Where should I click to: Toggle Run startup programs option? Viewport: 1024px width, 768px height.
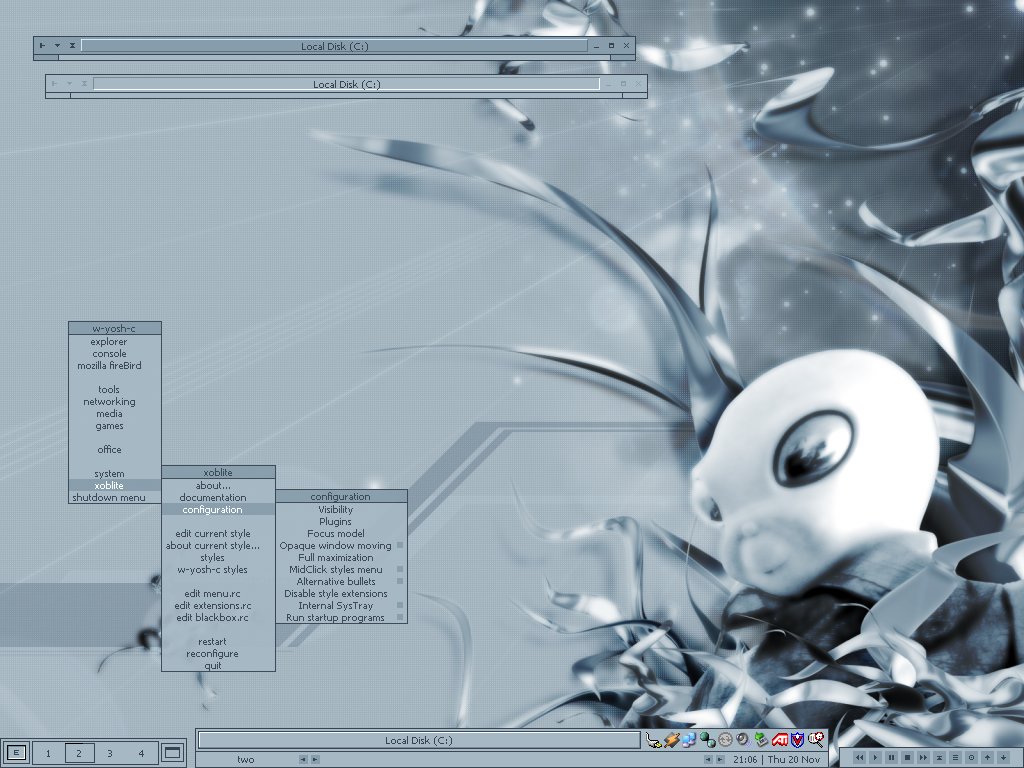coord(341,617)
